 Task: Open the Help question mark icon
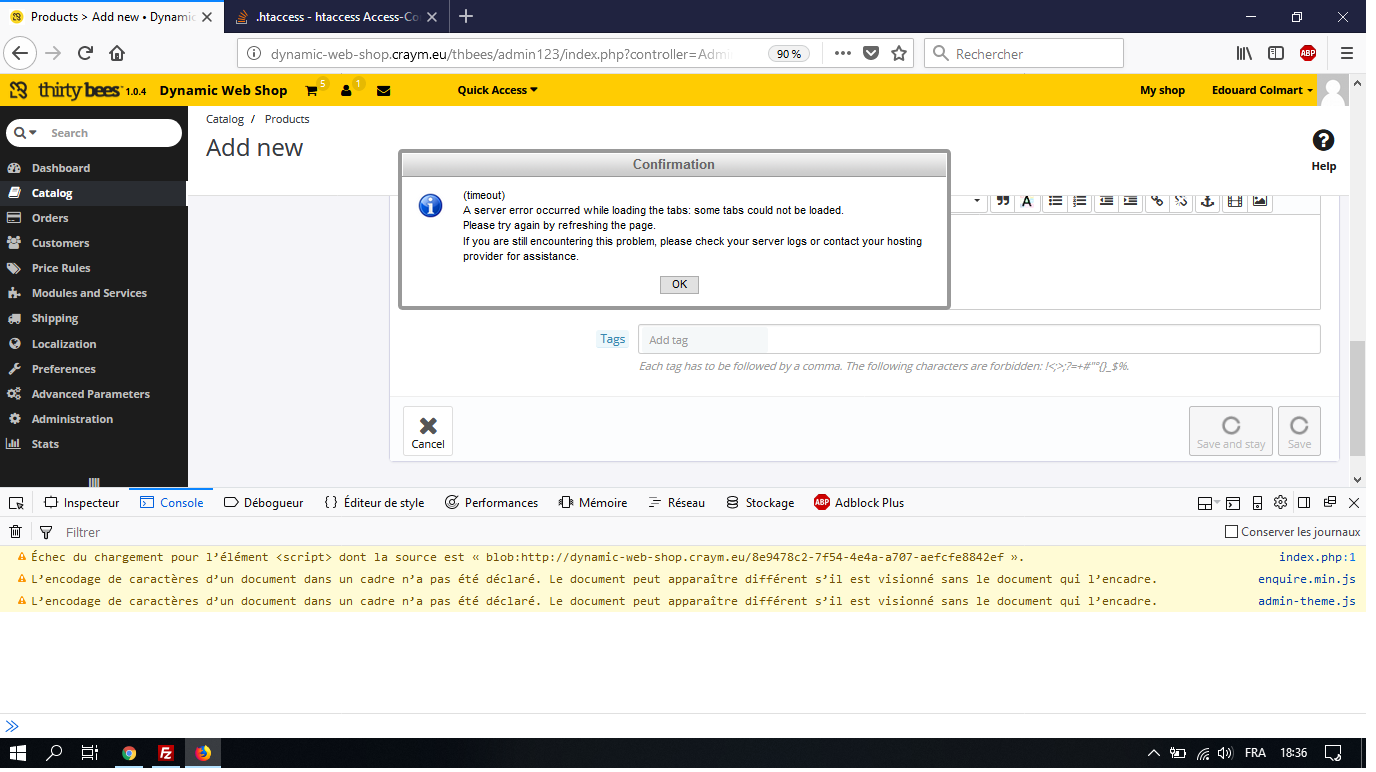point(1323,141)
